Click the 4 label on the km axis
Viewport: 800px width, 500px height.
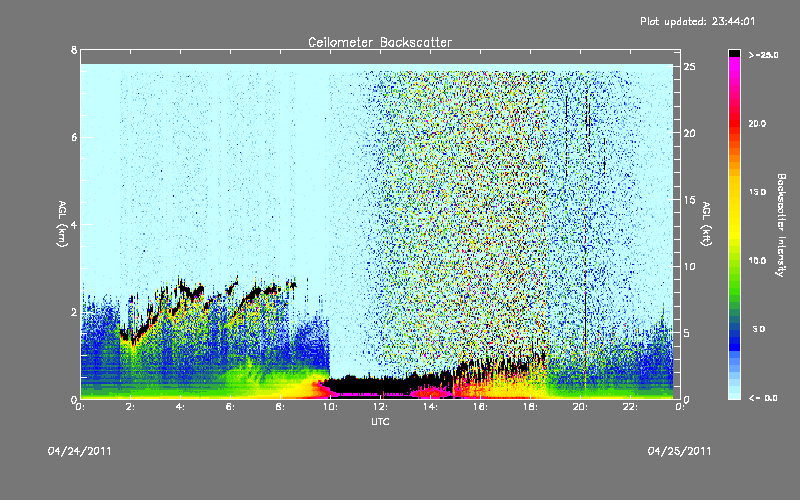tap(74, 224)
